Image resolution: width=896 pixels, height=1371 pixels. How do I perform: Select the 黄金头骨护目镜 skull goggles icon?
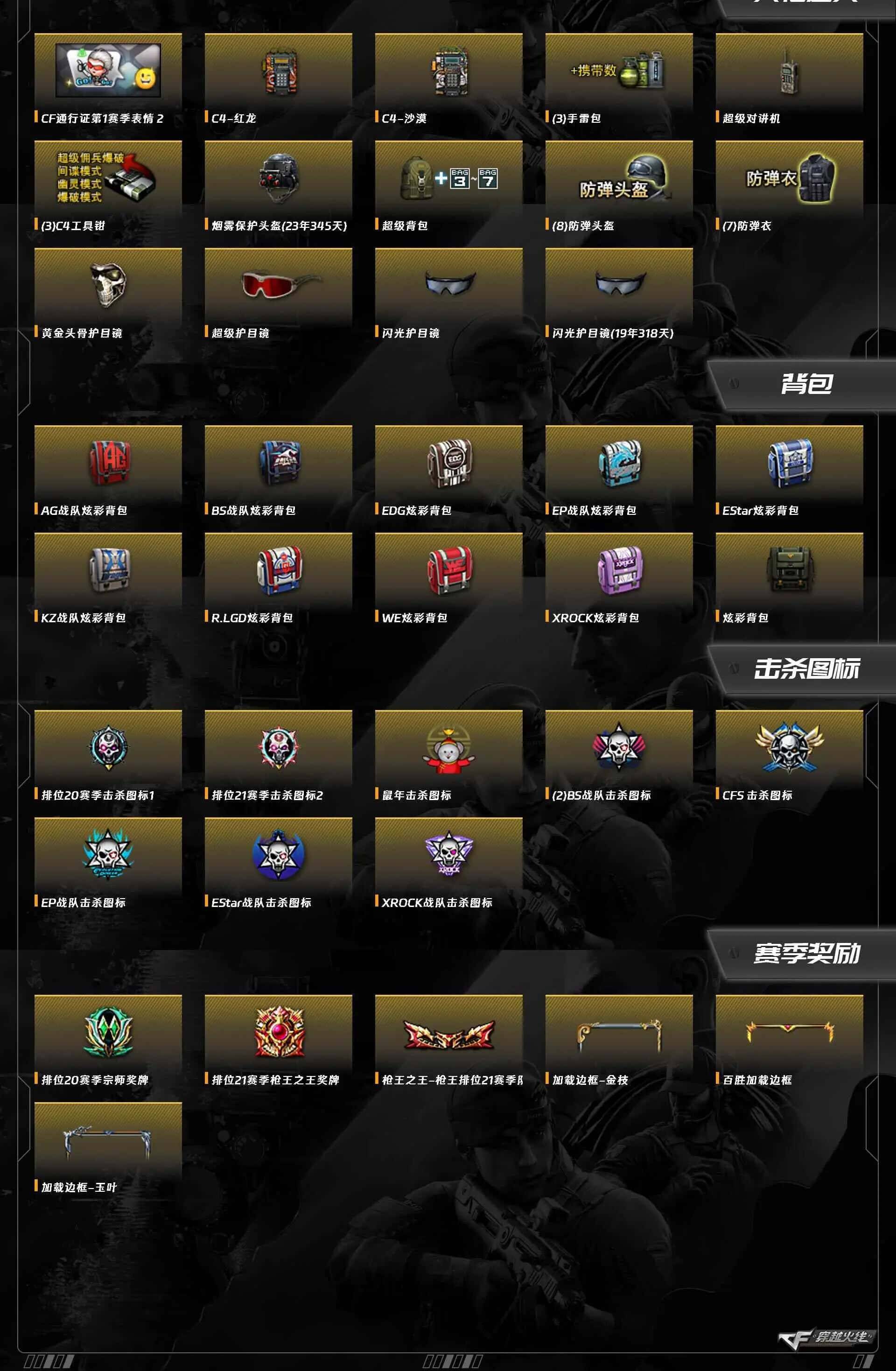click(x=108, y=285)
